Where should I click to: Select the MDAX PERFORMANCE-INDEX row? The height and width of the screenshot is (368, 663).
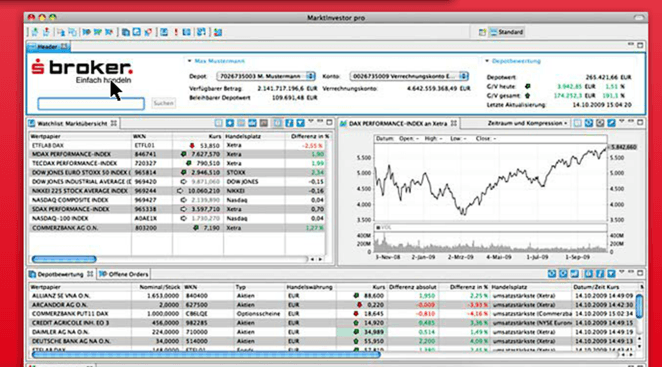click(x=178, y=154)
